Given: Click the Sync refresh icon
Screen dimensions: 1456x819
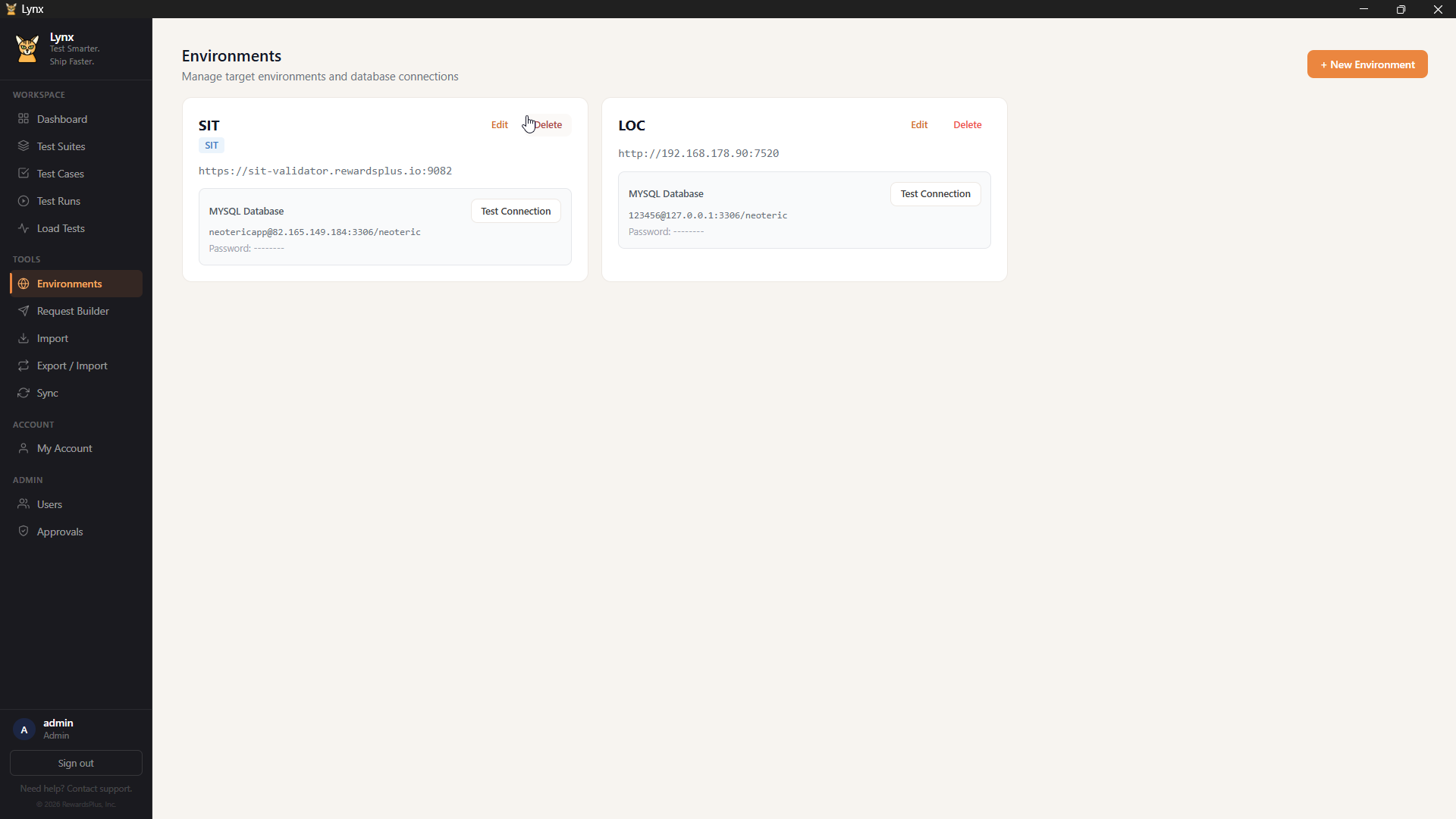Looking at the screenshot, I should [24, 393].
